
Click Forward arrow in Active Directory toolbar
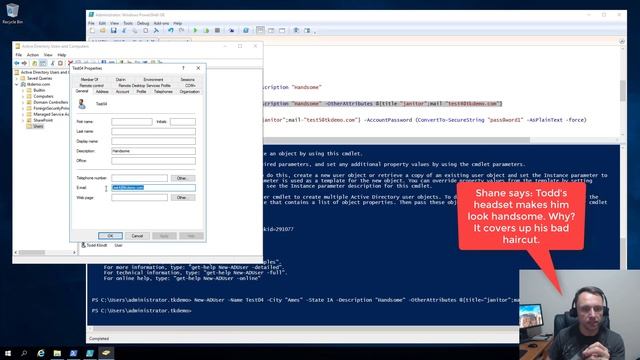tap(24, 63)
